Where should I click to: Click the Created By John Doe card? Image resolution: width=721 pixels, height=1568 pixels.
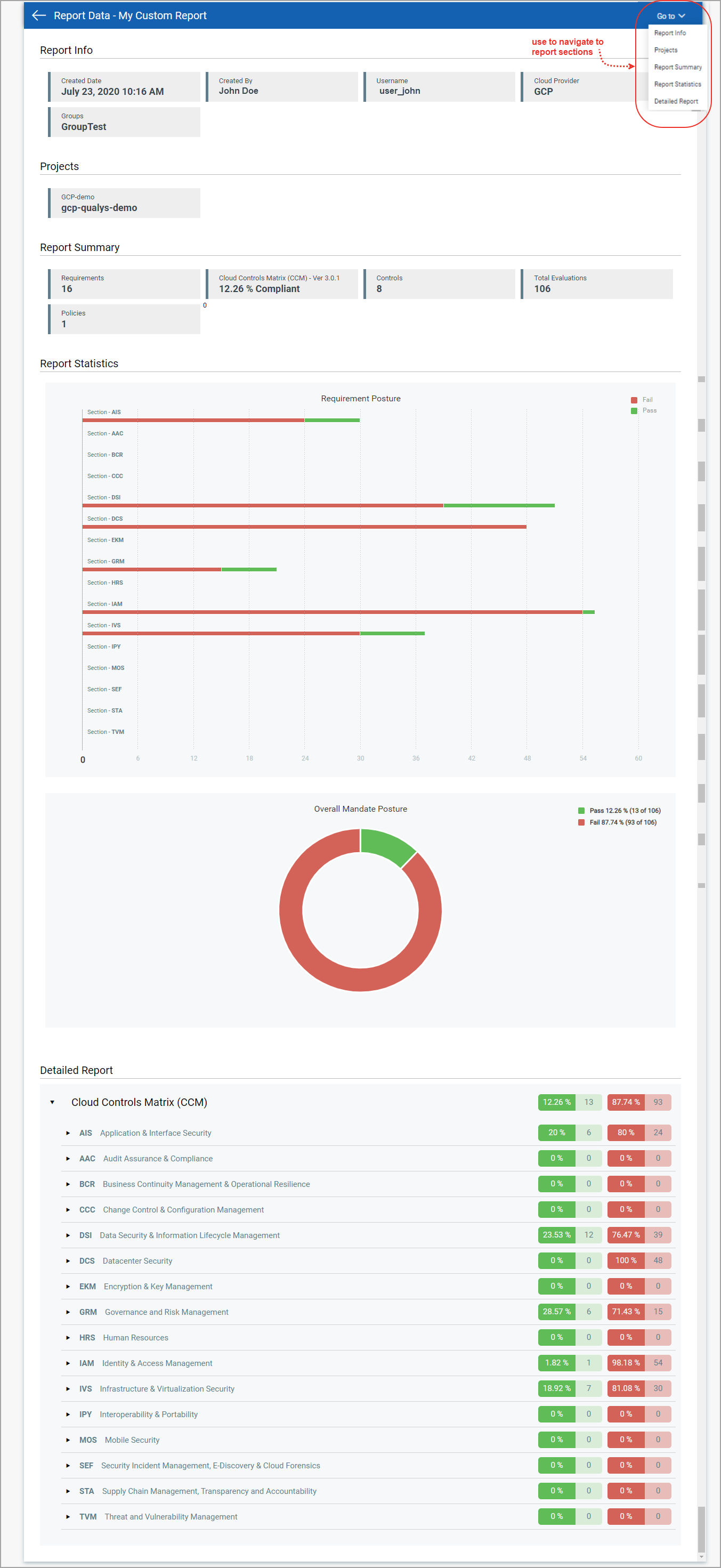pyautogui.click(x=282, y=86)
